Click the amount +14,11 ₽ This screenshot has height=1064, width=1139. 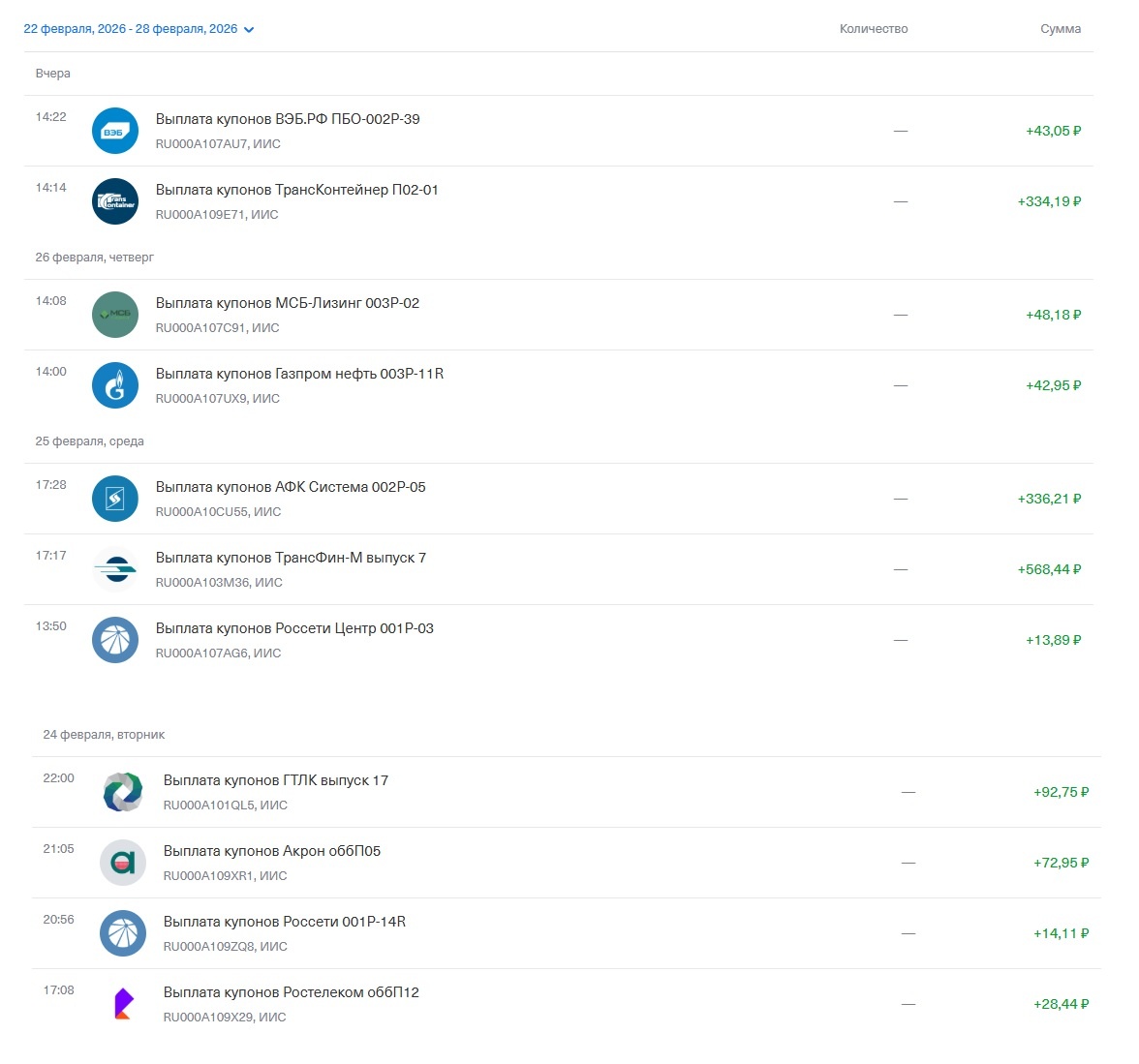coord(1062,933)
